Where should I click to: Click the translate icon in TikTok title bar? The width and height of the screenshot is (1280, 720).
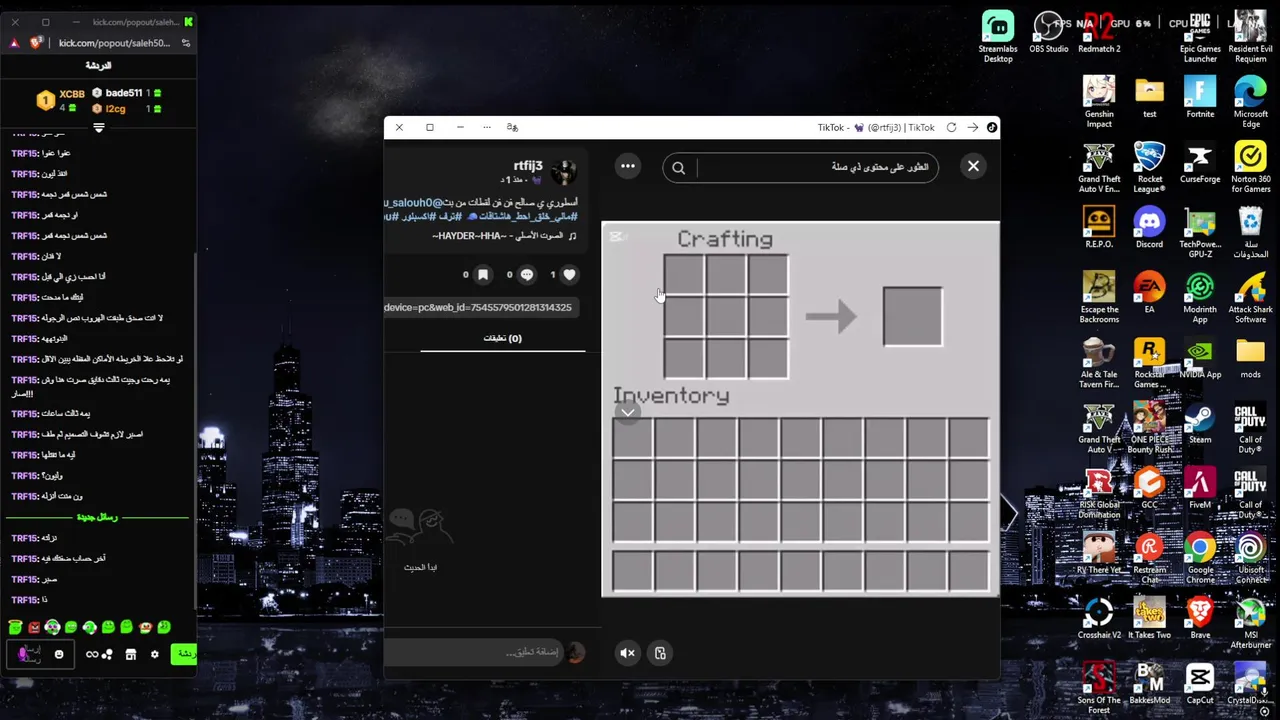point(513,127)
